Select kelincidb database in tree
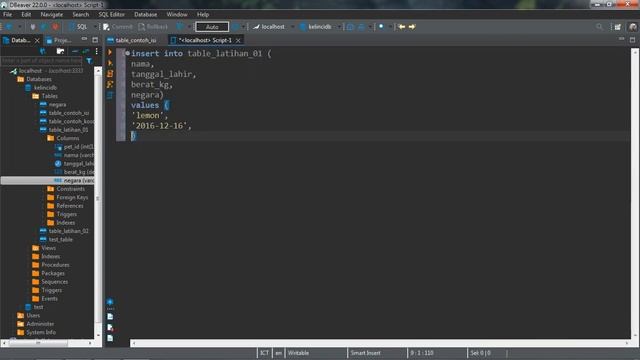 41,88
